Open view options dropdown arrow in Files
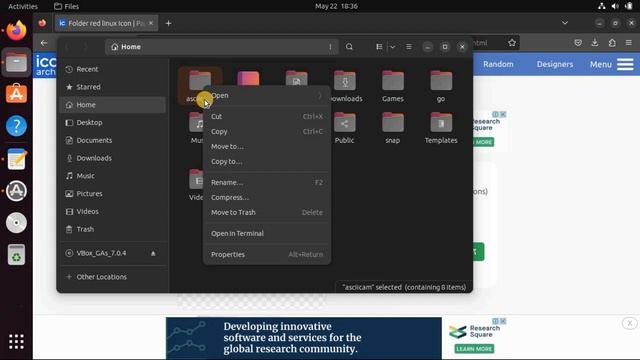The width and height of the screenshot is (640, 360). tap(392, 47)
